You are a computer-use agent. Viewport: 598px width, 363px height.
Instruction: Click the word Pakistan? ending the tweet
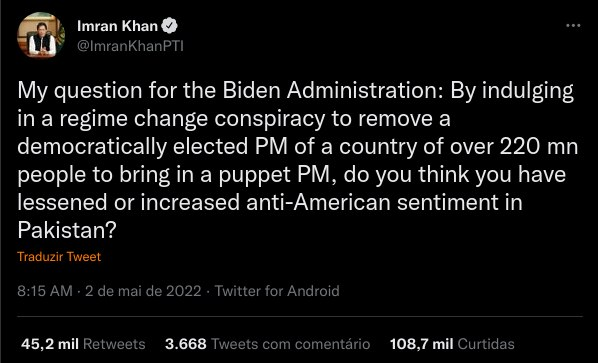tap(67, 230)
